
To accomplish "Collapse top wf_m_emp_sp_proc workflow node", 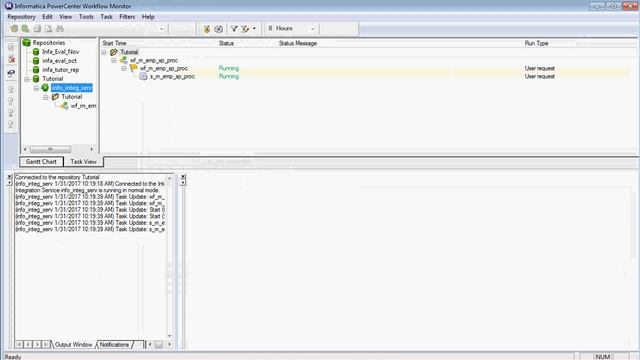I will [x=114, y=60].
